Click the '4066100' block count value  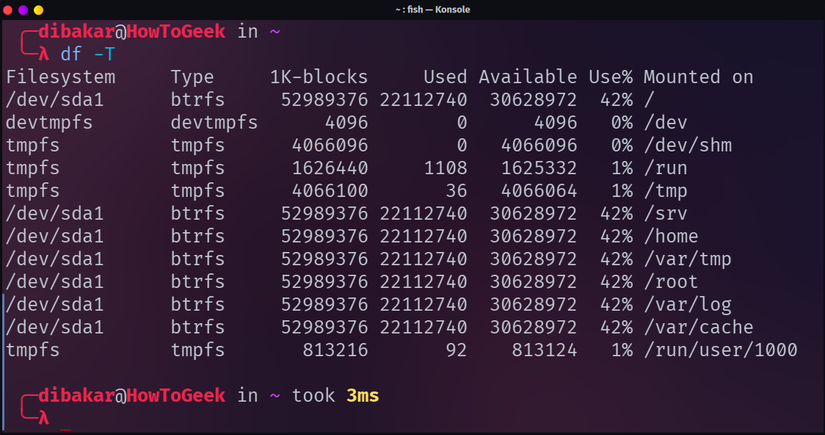(330, 191)
